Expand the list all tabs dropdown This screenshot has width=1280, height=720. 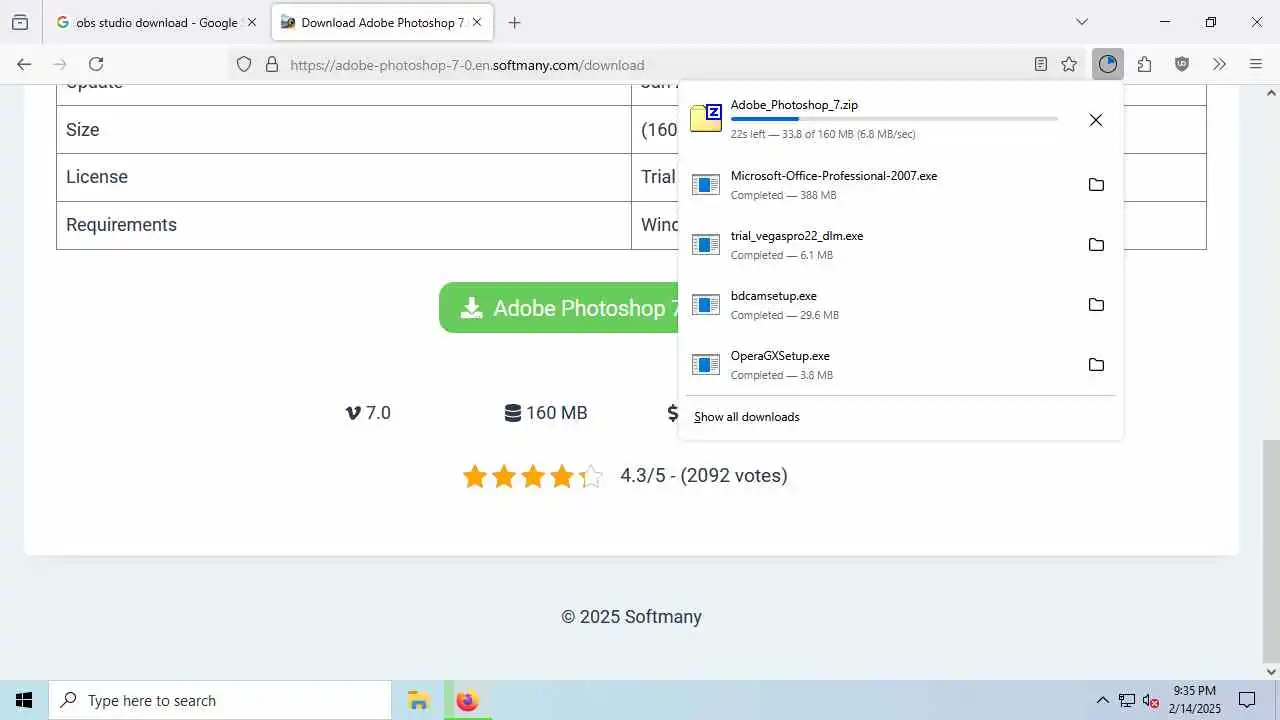1082,22
